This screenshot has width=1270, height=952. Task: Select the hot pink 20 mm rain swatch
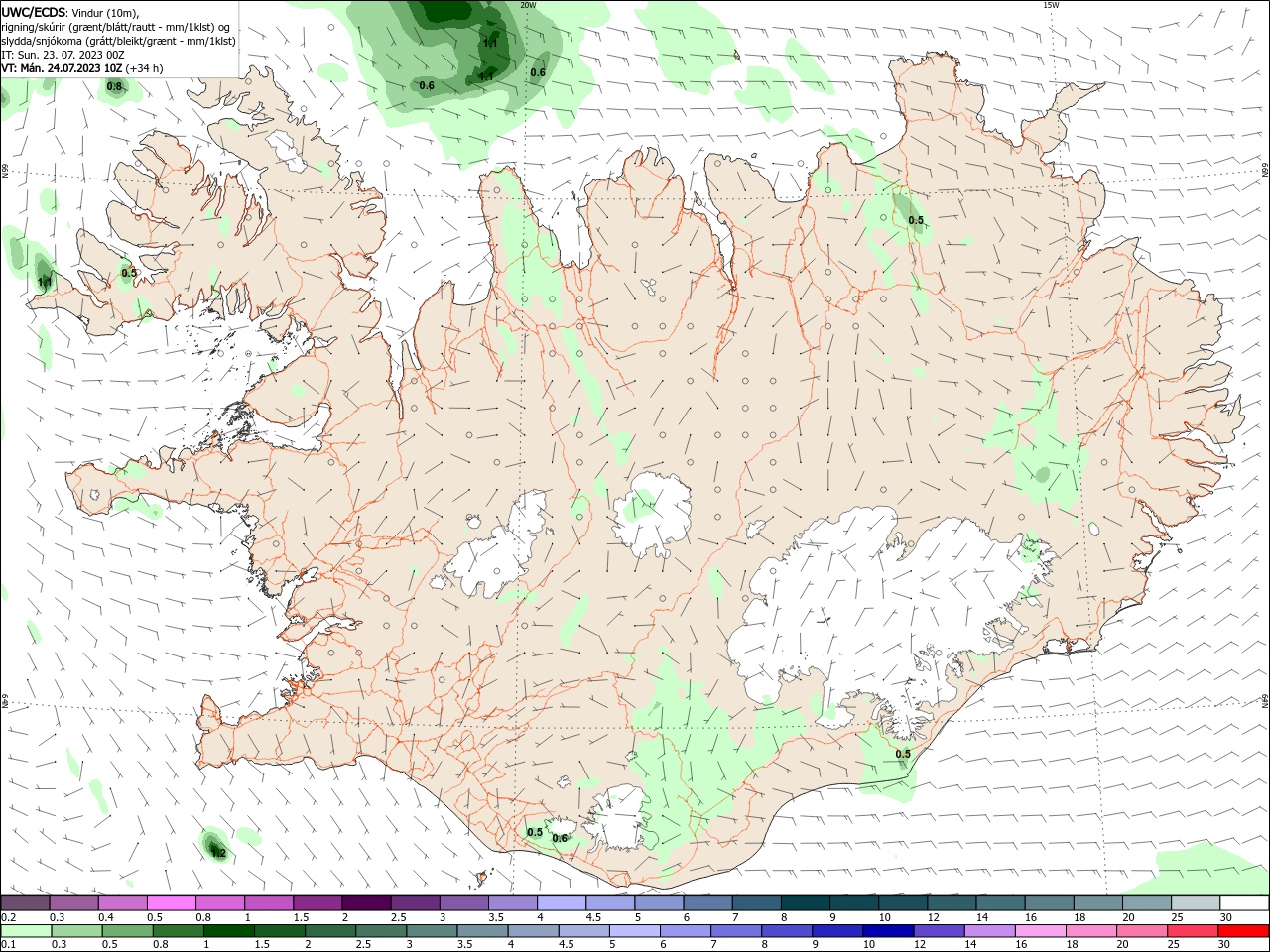pyautogui.click(x=1144, y=931)
